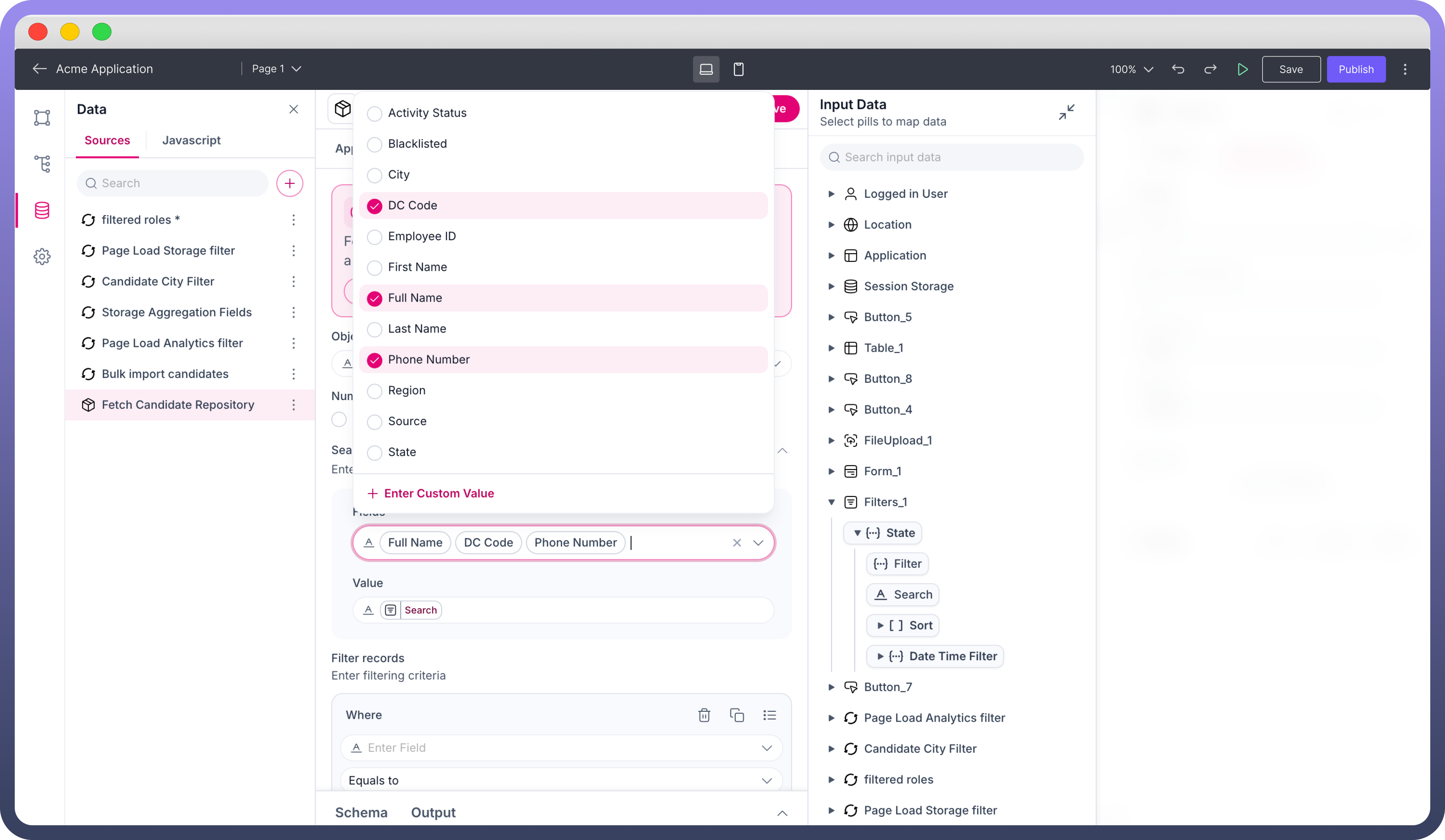The width and height of the screenshot is (1445, 840).
Task: Select the Region checkbox in list
Action: [375, 391]
